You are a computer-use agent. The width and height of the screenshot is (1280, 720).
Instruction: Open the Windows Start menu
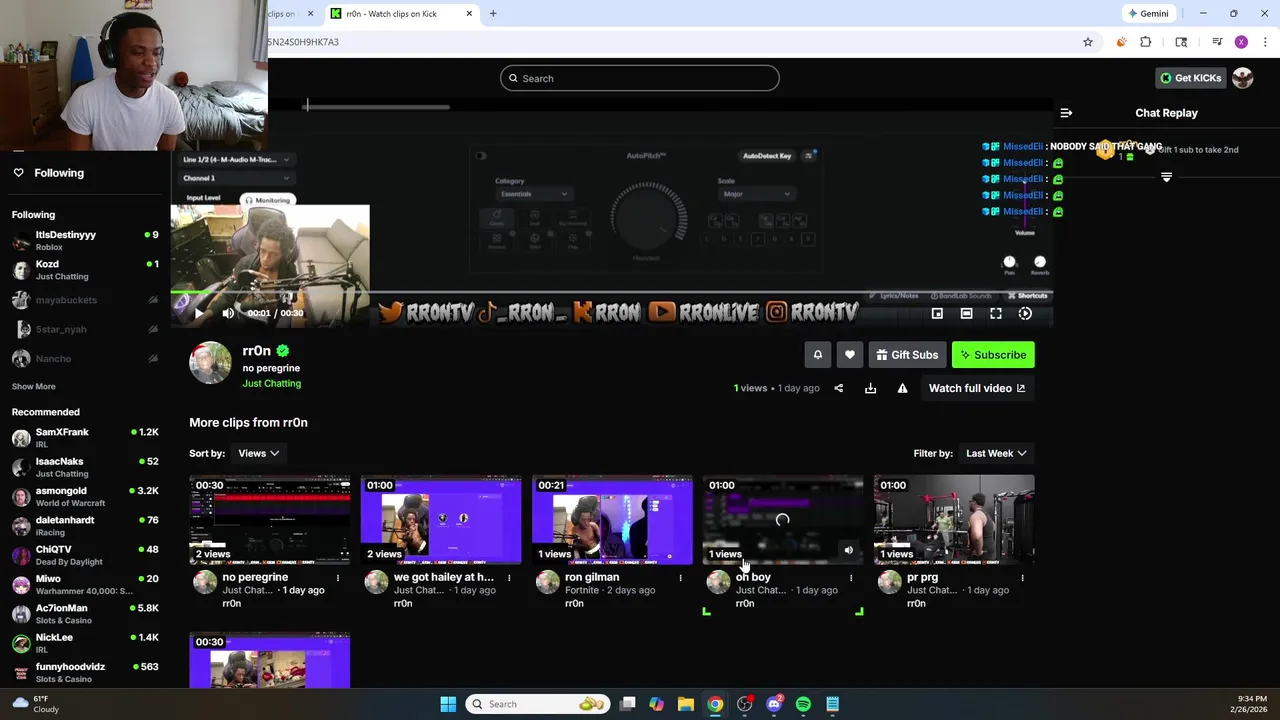(x=448, y=704)
